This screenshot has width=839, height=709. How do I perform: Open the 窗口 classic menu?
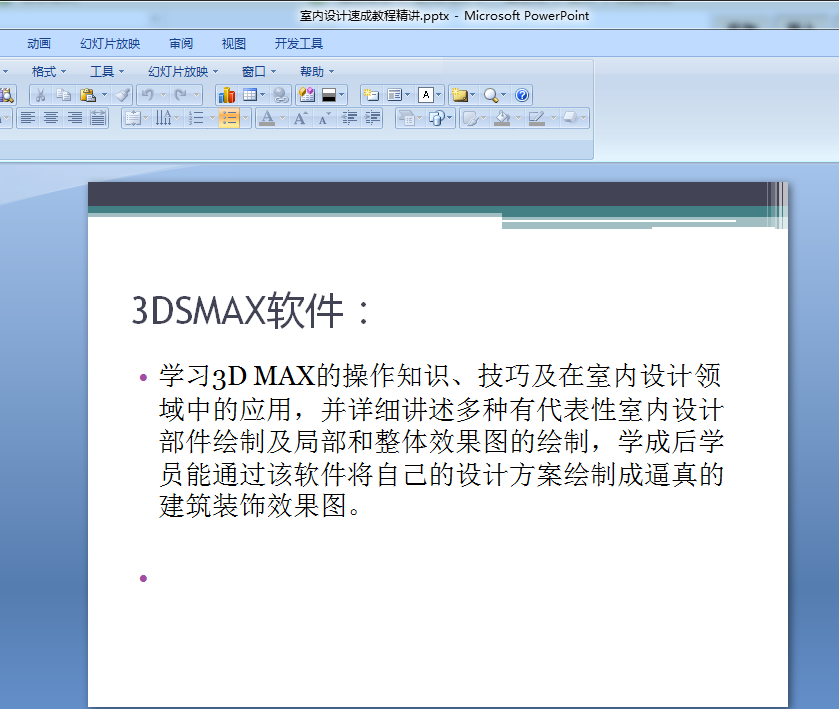[259, 72]
